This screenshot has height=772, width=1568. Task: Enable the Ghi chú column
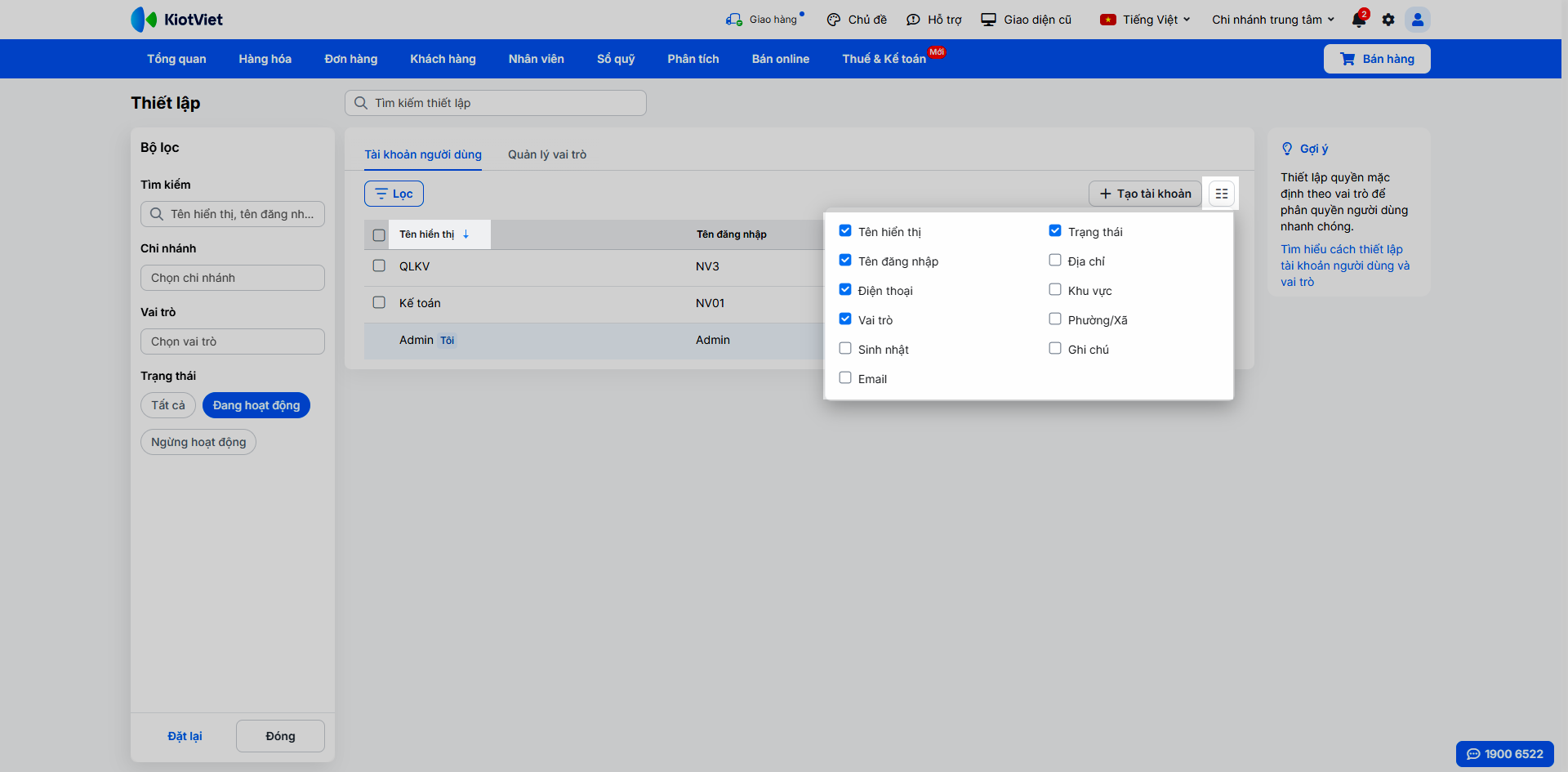(1055, 349)
